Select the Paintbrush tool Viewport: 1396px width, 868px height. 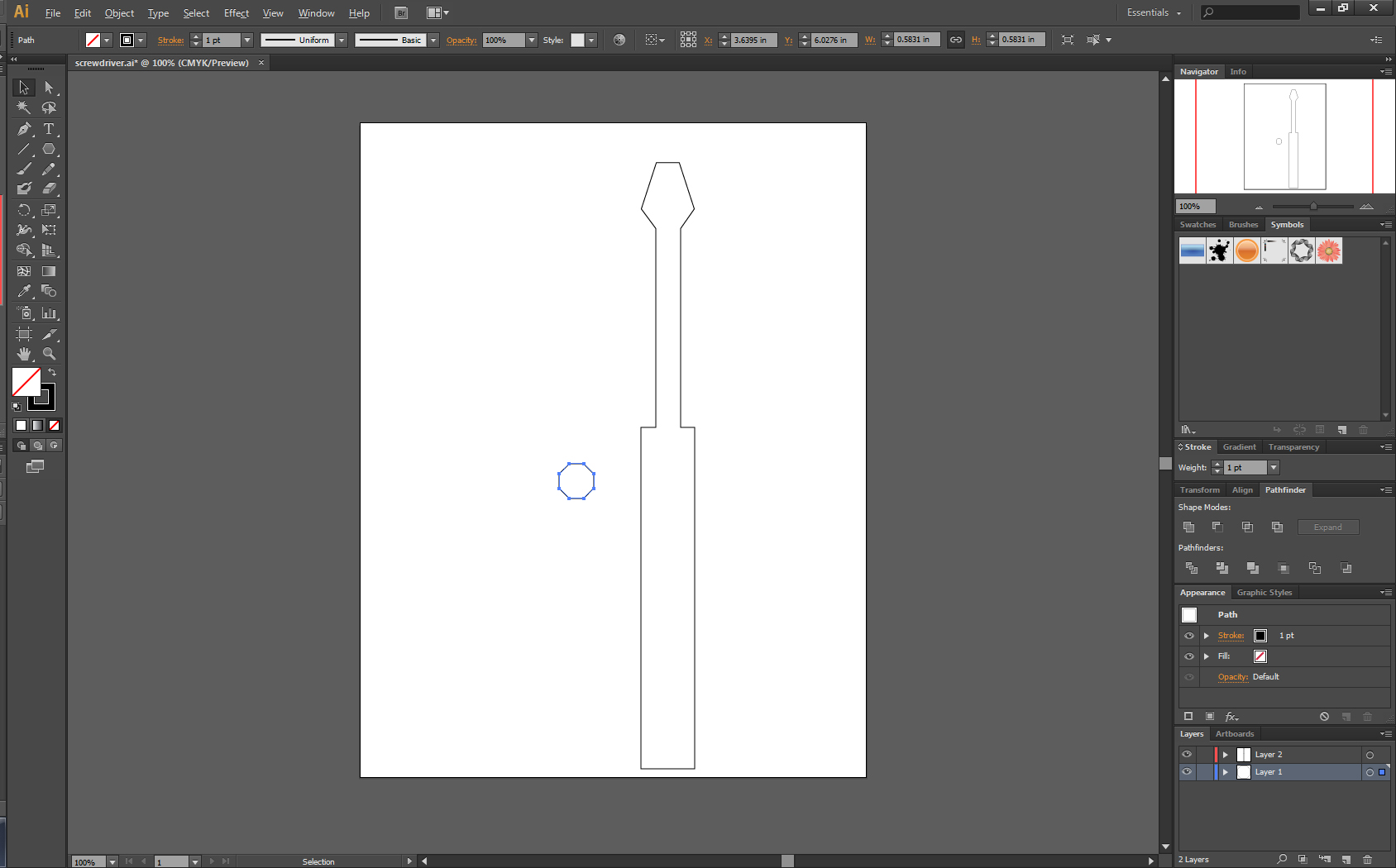(24, 169)
